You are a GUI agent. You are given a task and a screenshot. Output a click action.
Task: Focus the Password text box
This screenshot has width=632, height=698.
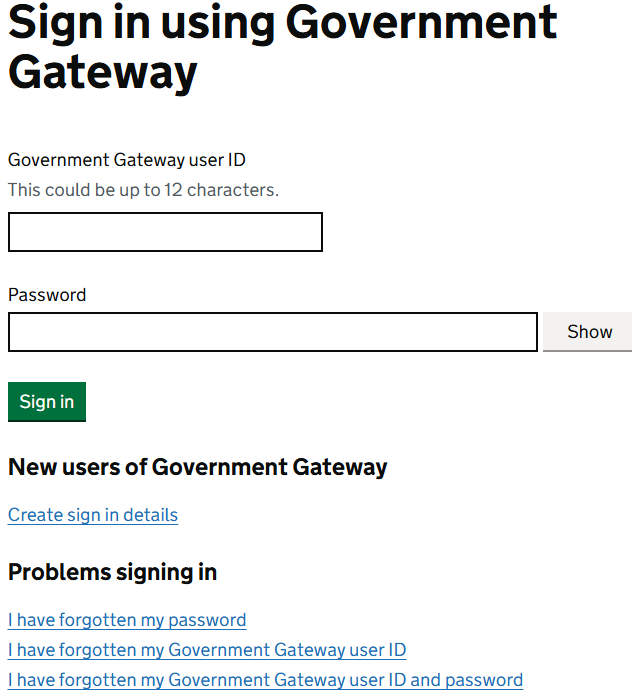click(x=272, y=332)
